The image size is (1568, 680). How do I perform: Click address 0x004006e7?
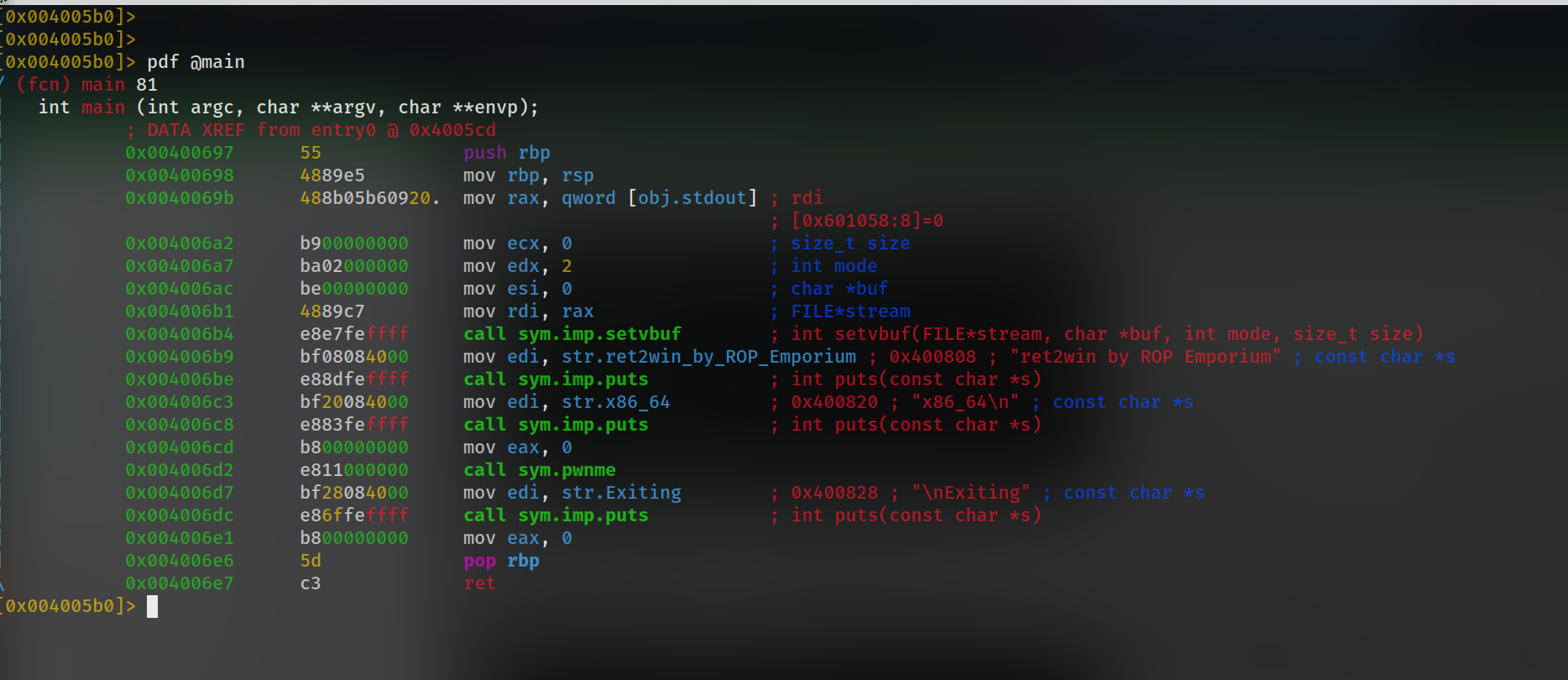tap(180, 583)
